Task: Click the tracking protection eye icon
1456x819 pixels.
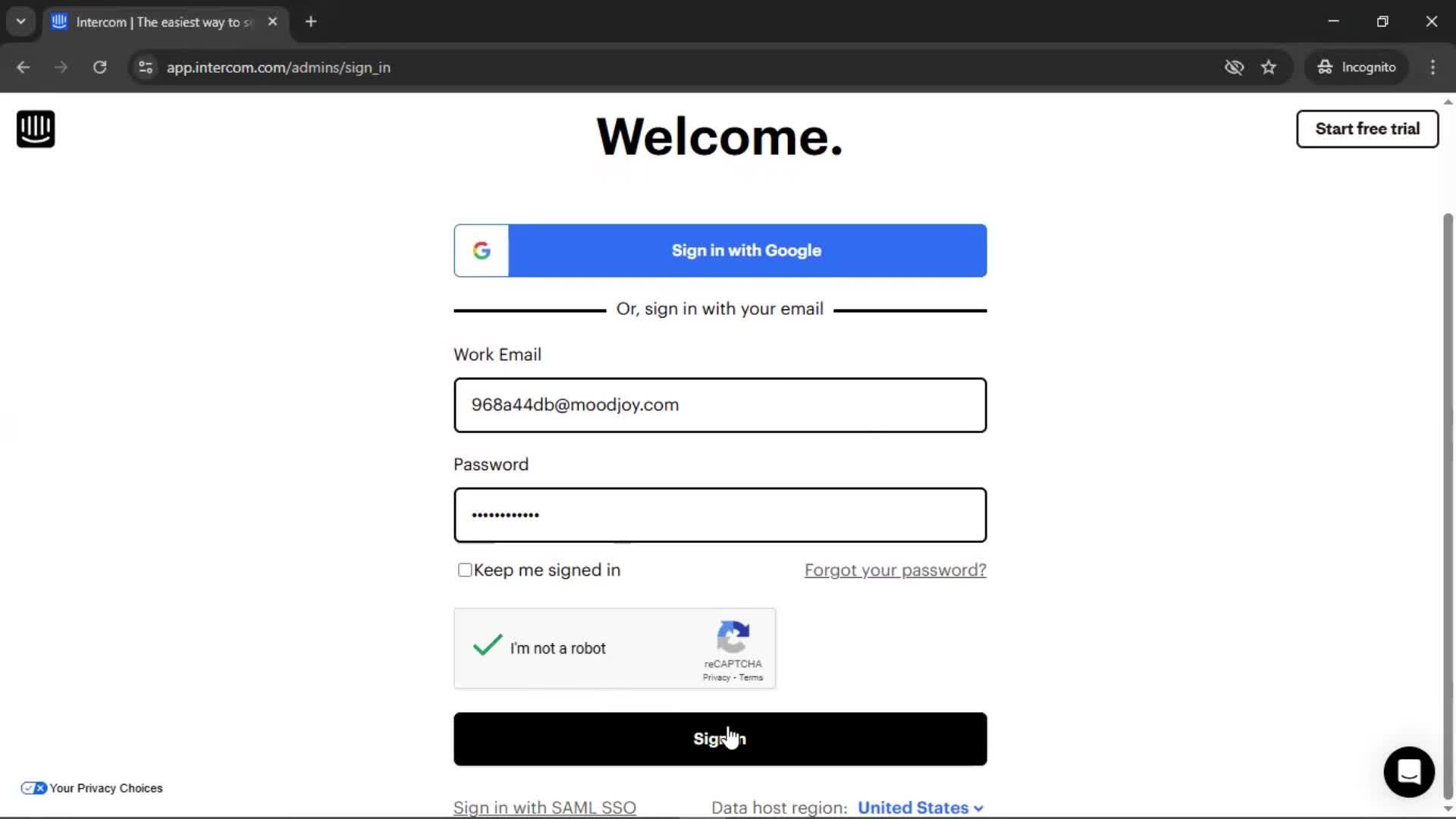Action: [x=1234, y=67]
